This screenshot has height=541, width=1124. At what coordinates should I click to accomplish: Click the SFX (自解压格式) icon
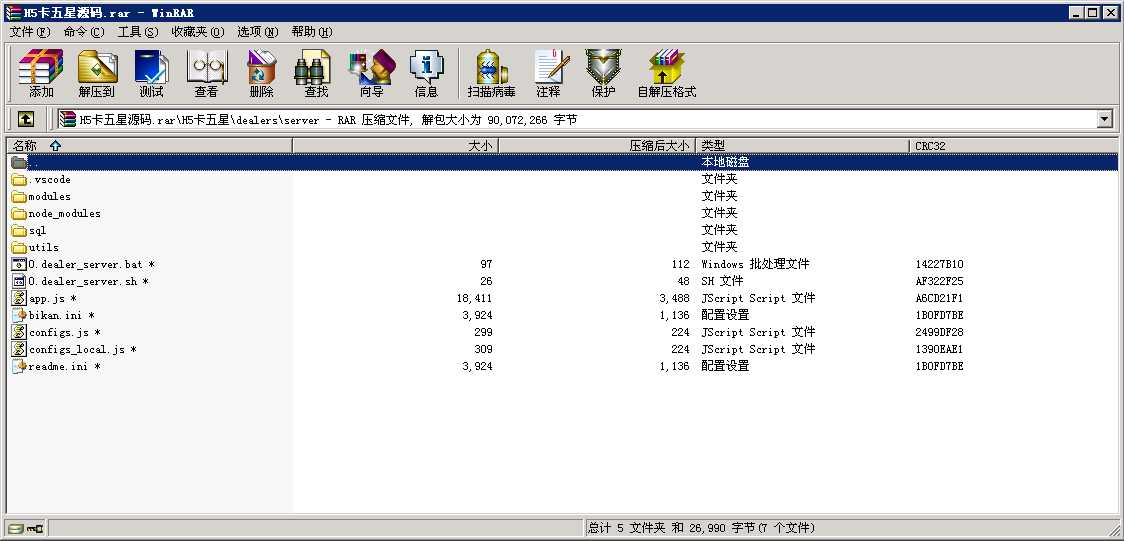(x=667, y=73)
